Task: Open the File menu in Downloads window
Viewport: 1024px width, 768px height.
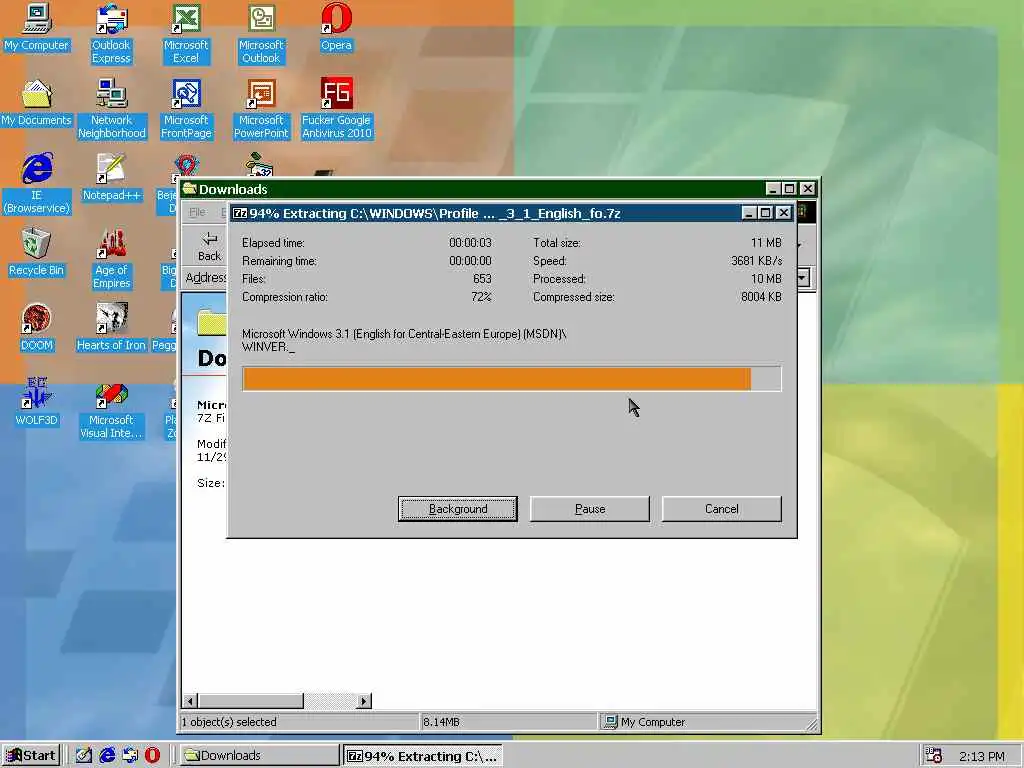Action: 197,212
